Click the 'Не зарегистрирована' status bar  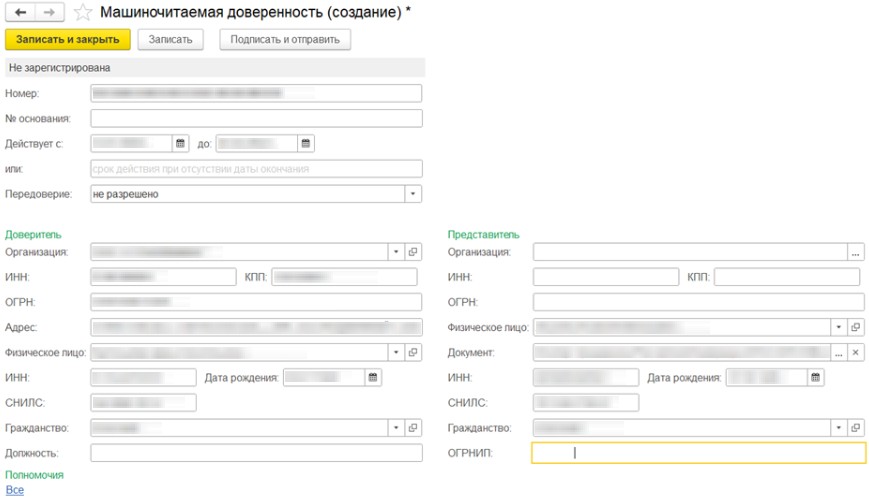click(215, 68)
